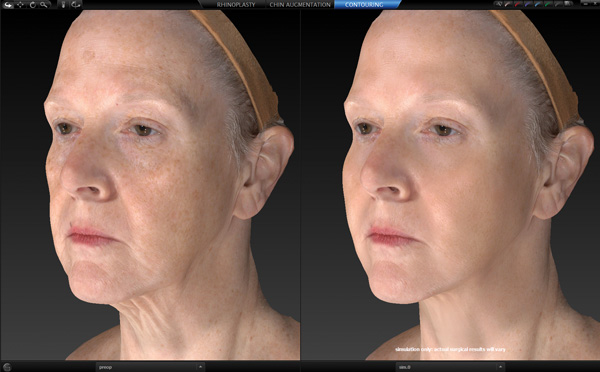This screenshot has width=600, height=372.
Task: Pick the gray brush stroke swatch
Action: (558, 4)
